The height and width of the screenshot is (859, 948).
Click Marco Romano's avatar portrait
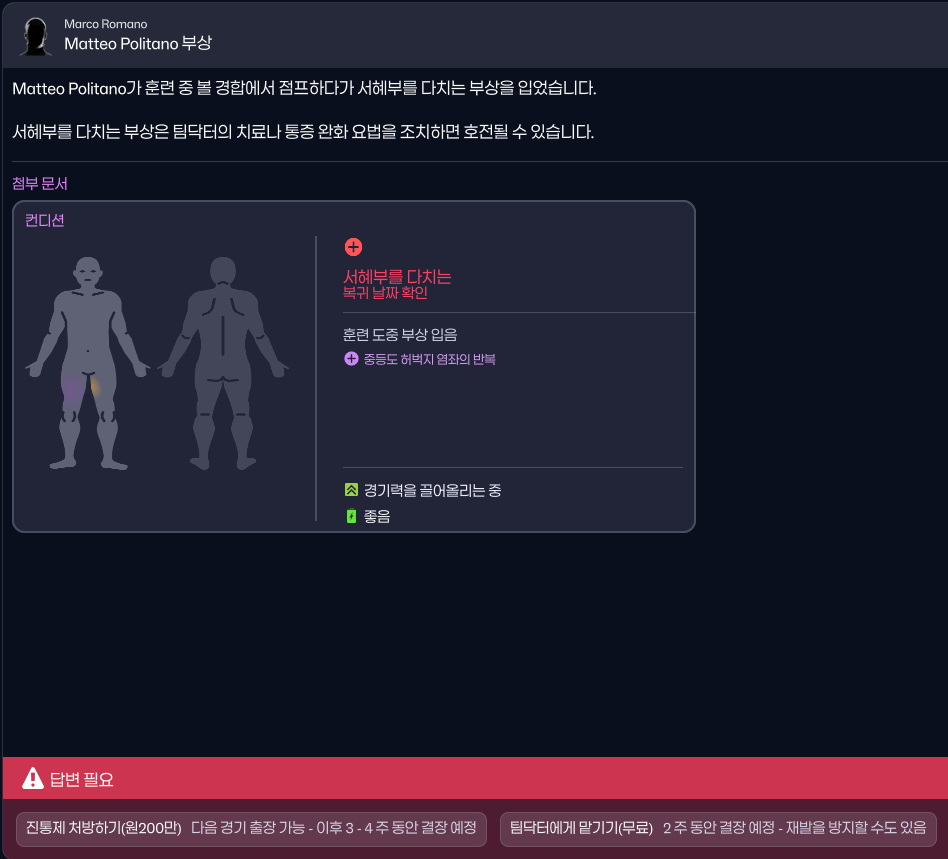(x=35, y=34)
